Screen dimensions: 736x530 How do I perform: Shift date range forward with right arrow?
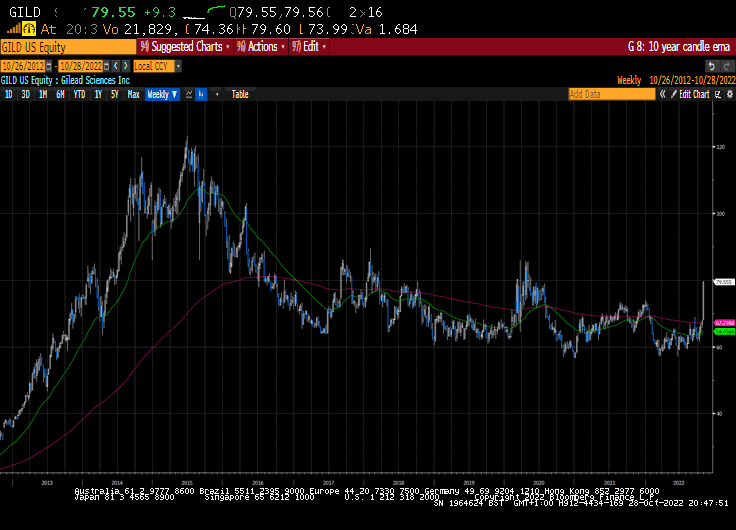pos(125,66)
